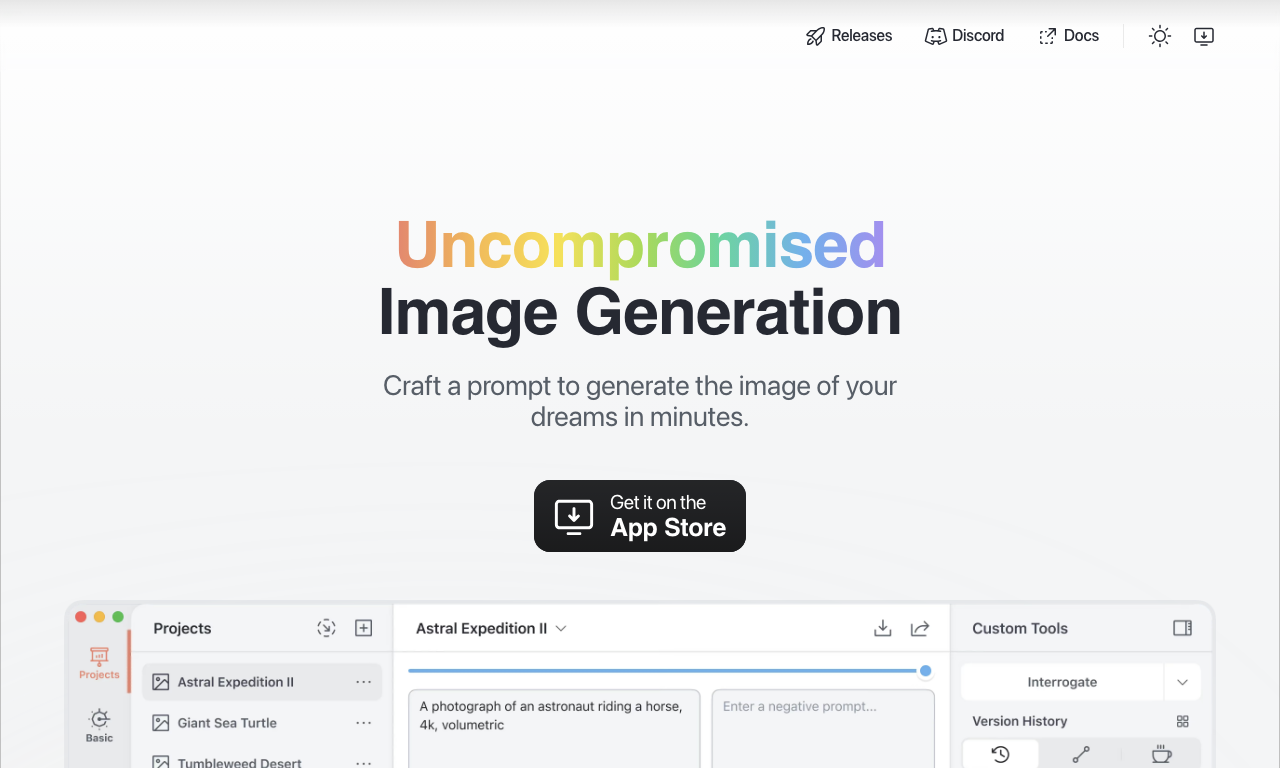Screen dimensions: 1280x768
Task: Open options for Giant Sea Turtle project
Action: coord(364,723)
